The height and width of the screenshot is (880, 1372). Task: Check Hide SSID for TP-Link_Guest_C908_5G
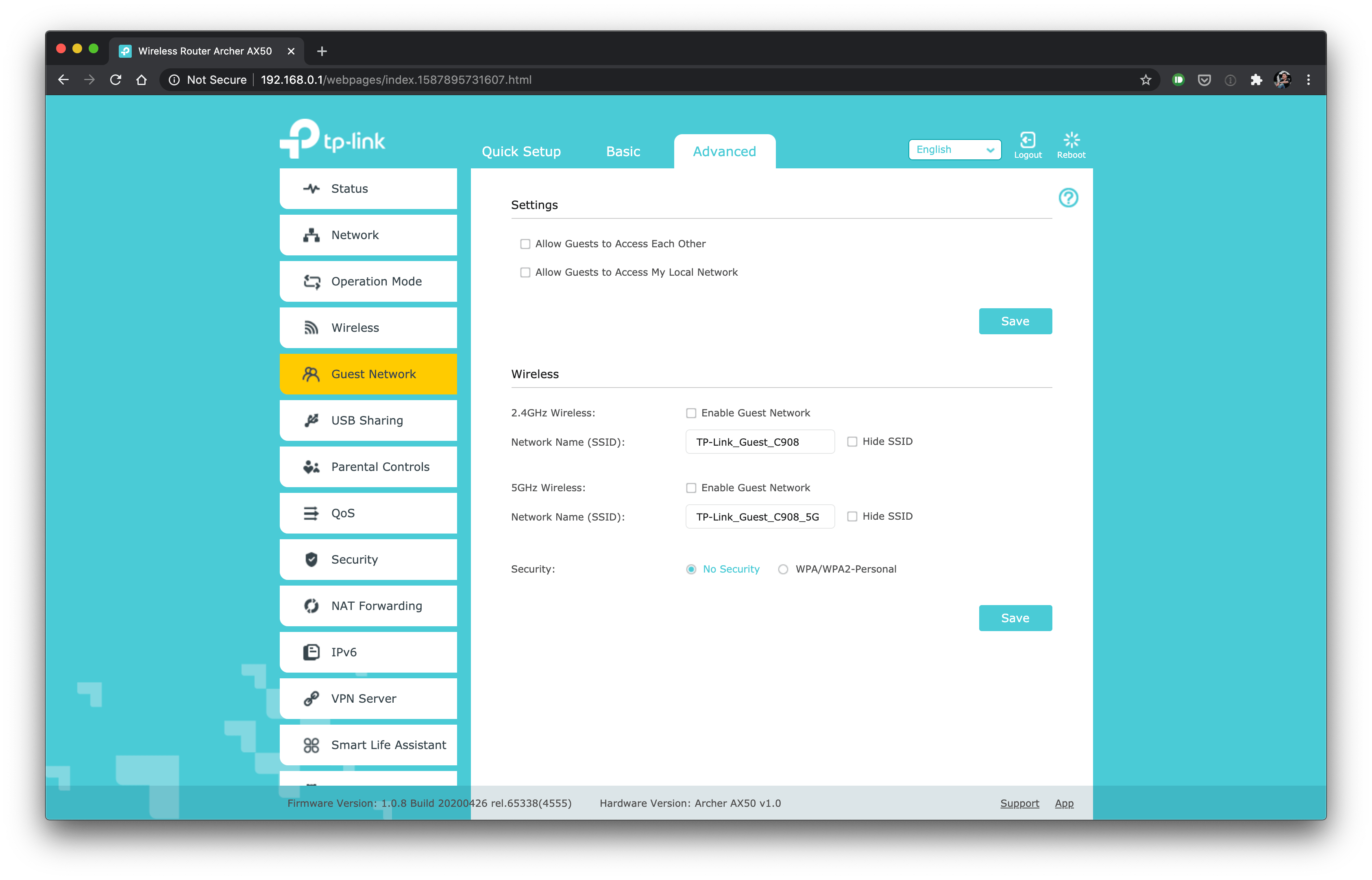click(x=852, y=516)
